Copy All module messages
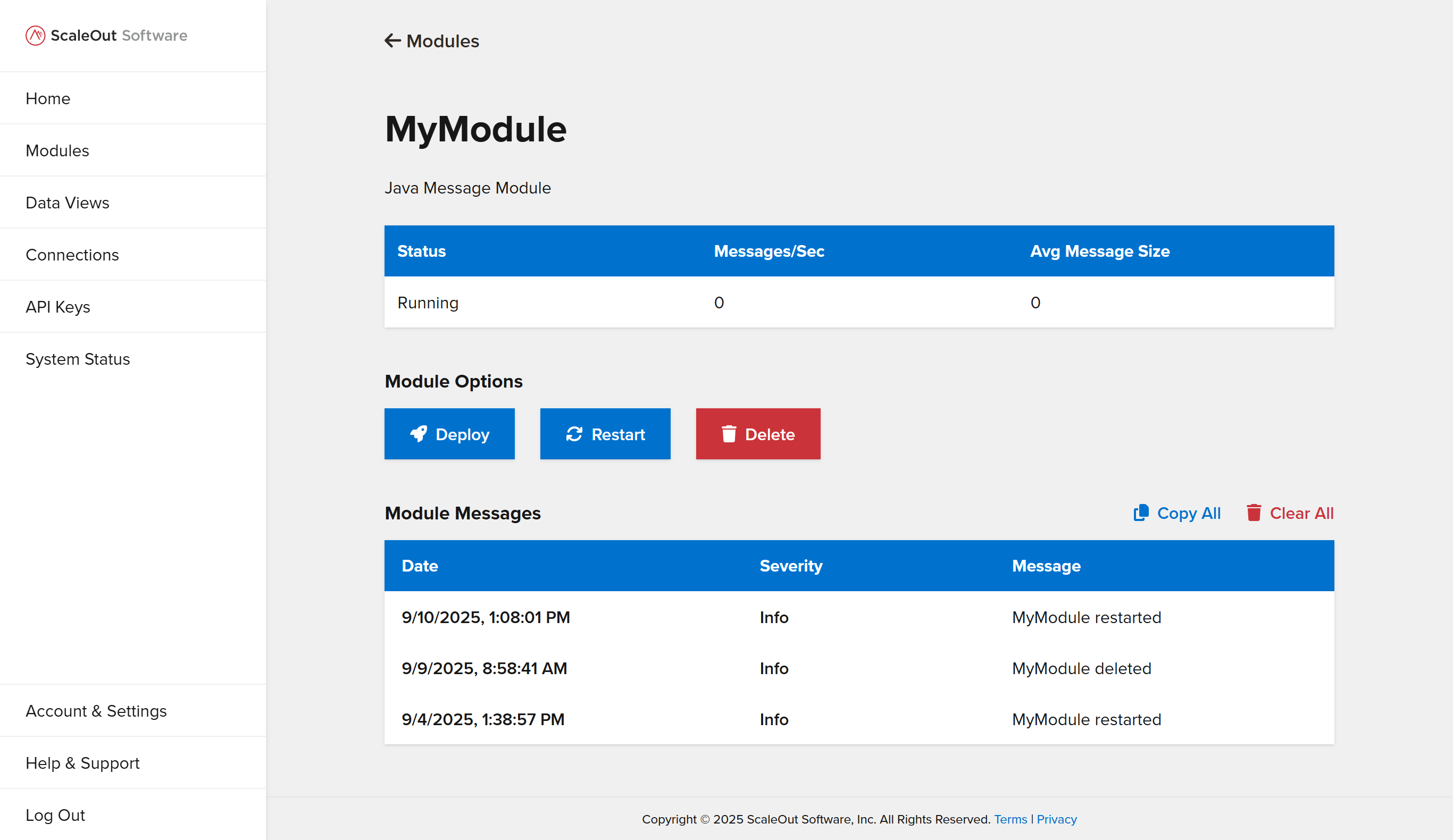The width and height of the screenshot is (1453, 840). click(1177, 513)
